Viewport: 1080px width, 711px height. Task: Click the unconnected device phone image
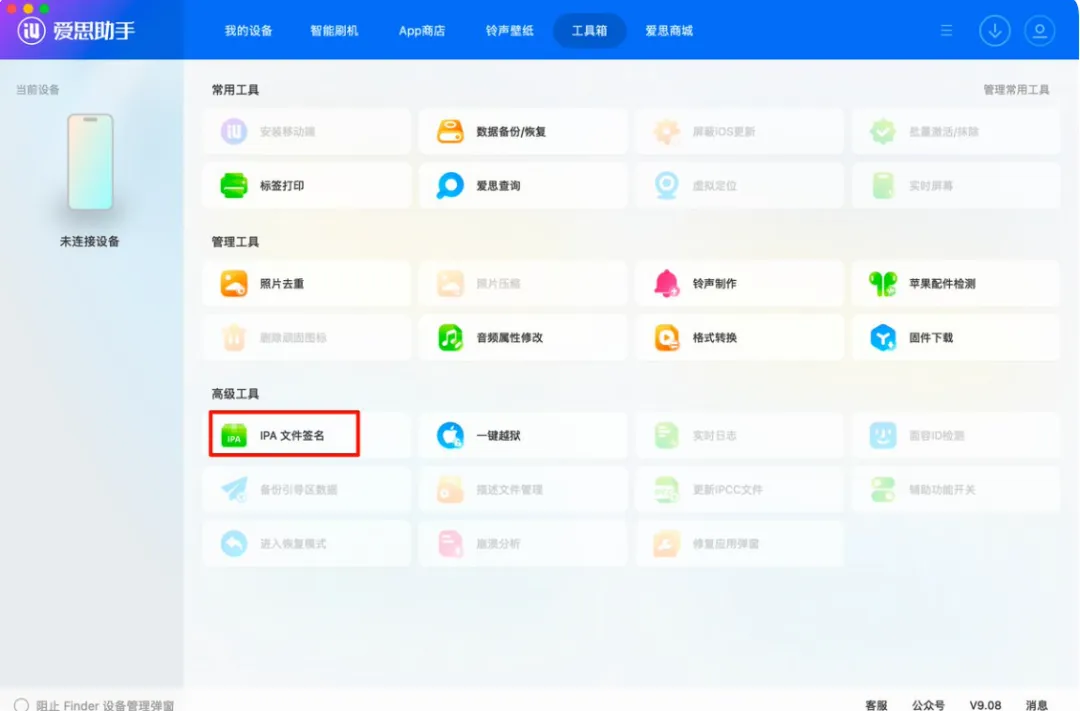(x=90, y=162)
